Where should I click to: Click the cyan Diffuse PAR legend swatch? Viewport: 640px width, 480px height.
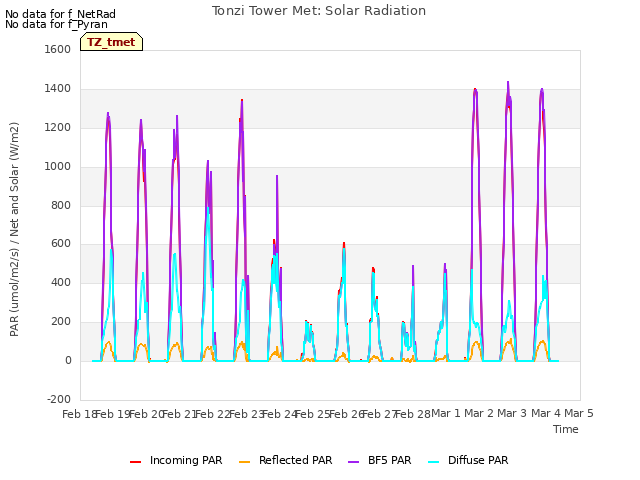tap(434, 462)
